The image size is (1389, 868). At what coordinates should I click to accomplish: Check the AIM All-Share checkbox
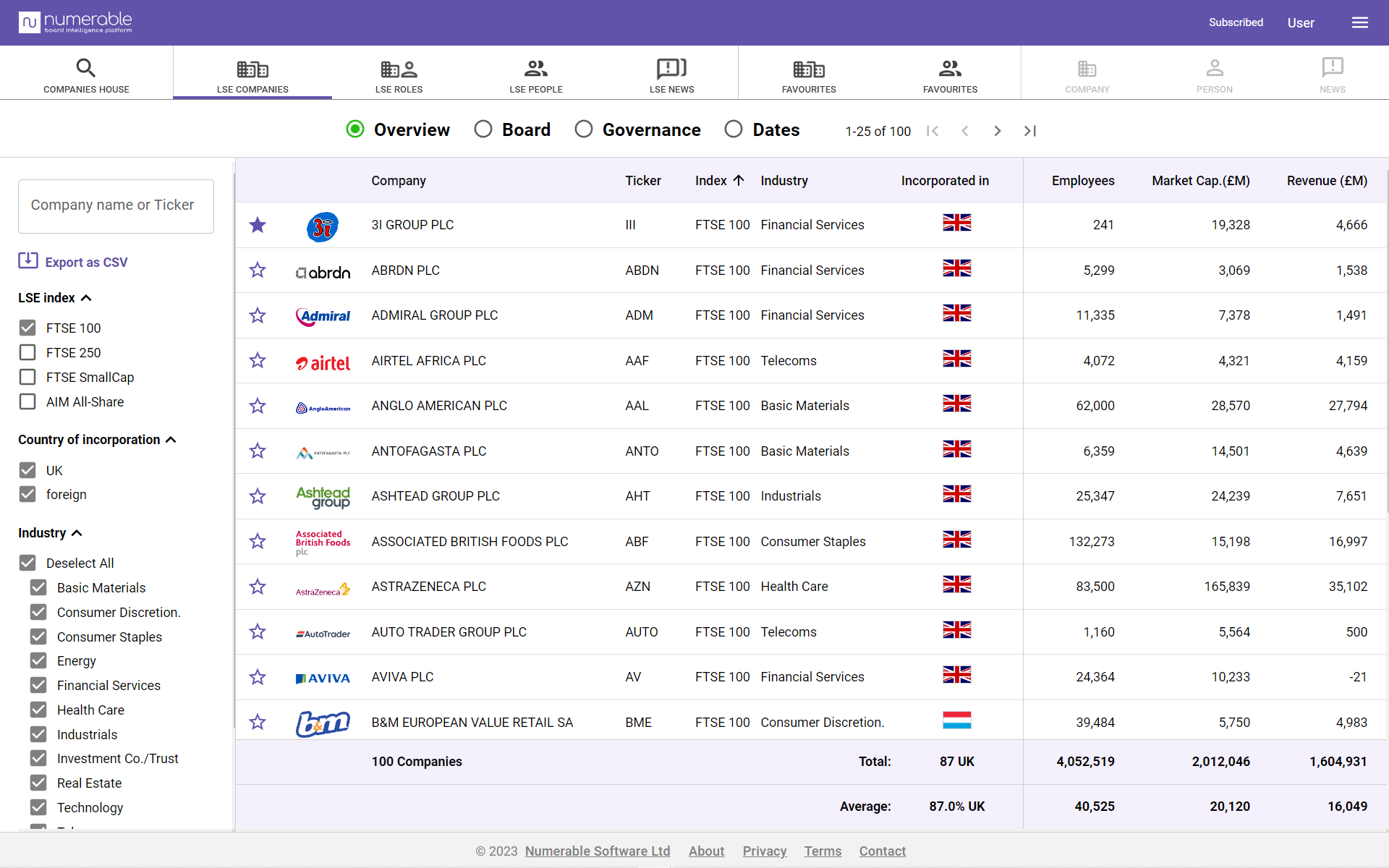pyautogui.click(x=27, y=402)
